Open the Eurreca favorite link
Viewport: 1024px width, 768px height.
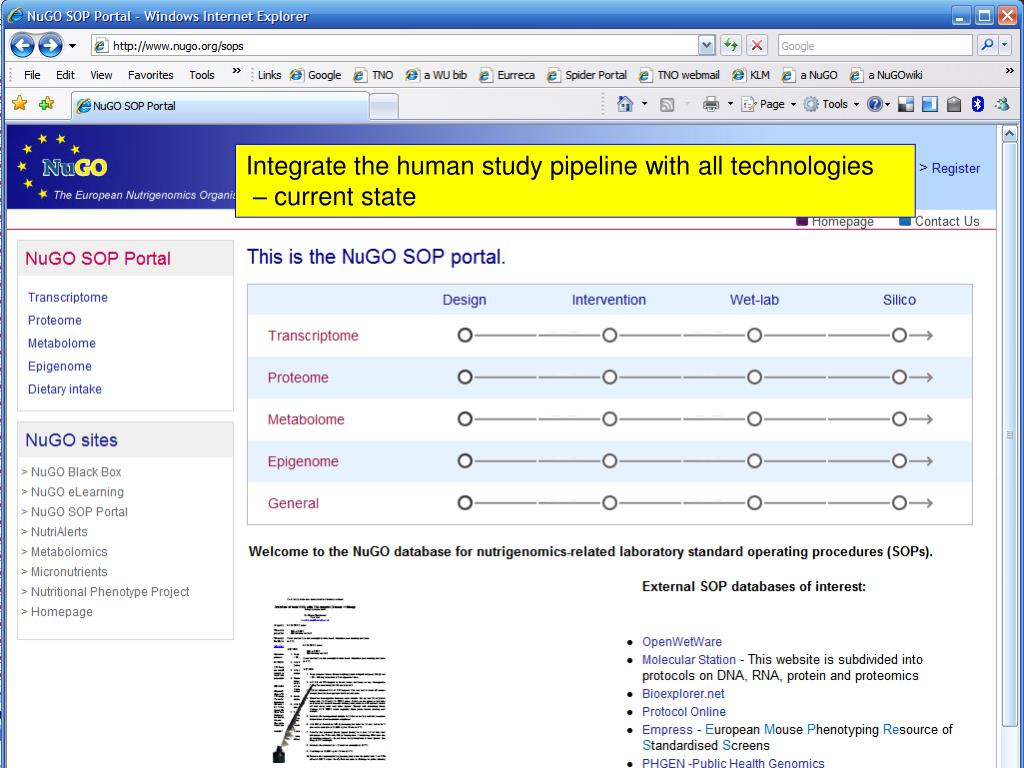507,75
